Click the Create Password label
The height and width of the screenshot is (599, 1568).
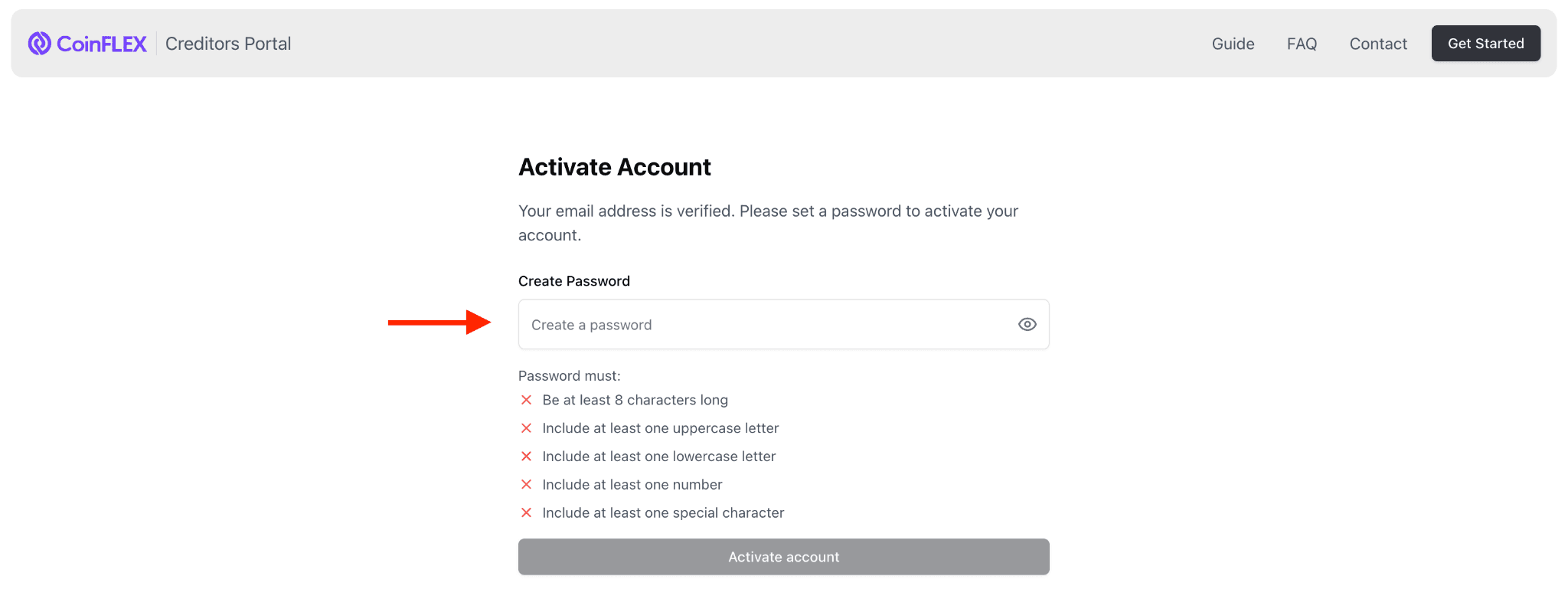click(573, 280)
